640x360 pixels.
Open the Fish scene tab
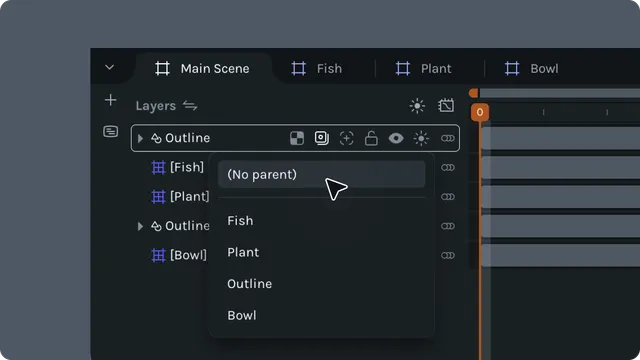point(317,69)
